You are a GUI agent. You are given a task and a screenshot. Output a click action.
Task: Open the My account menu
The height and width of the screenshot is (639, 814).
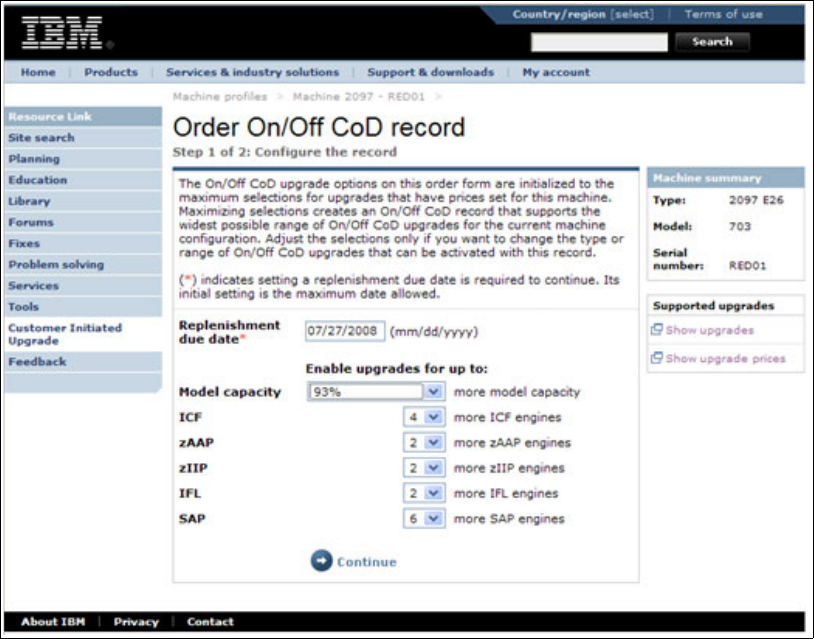click(x=556, y=72)
